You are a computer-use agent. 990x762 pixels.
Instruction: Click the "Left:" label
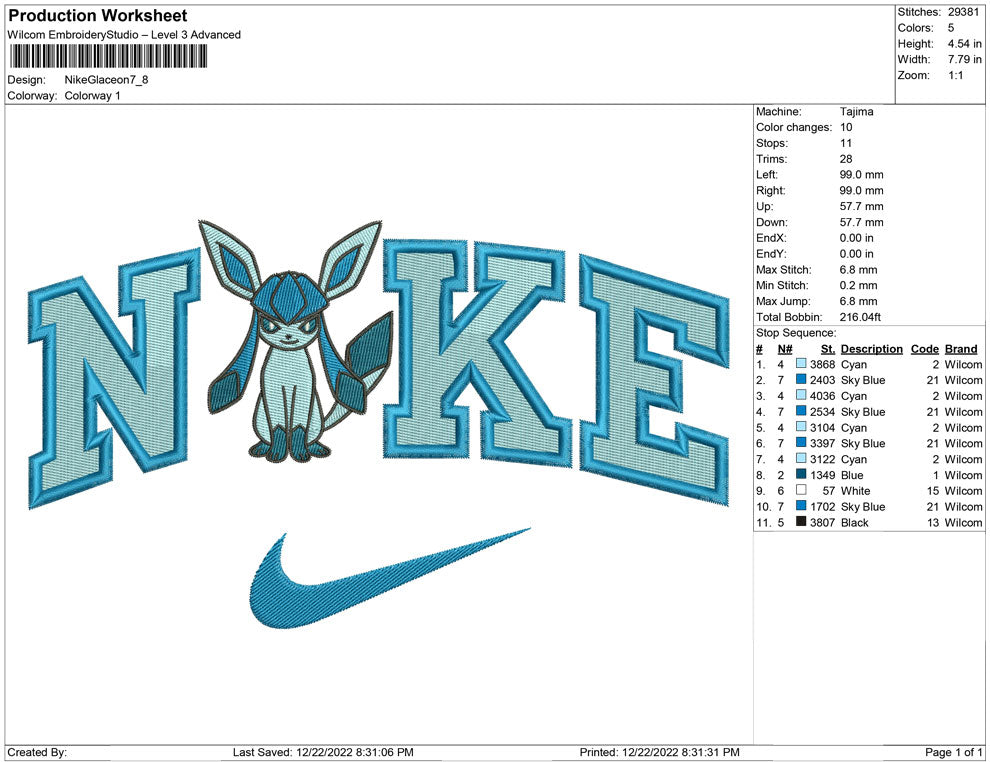tap(766, 175)
